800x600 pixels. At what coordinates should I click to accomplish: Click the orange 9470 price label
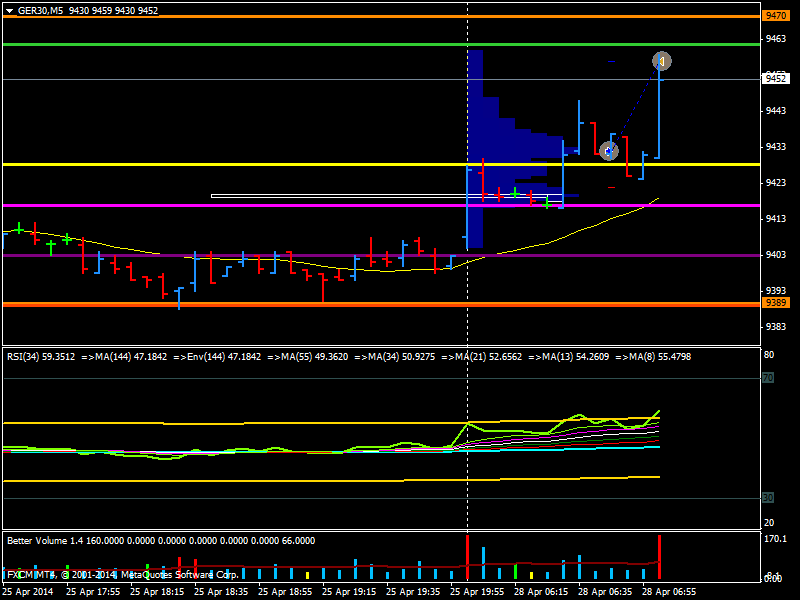pyautogui.click(x=774, y=16)
